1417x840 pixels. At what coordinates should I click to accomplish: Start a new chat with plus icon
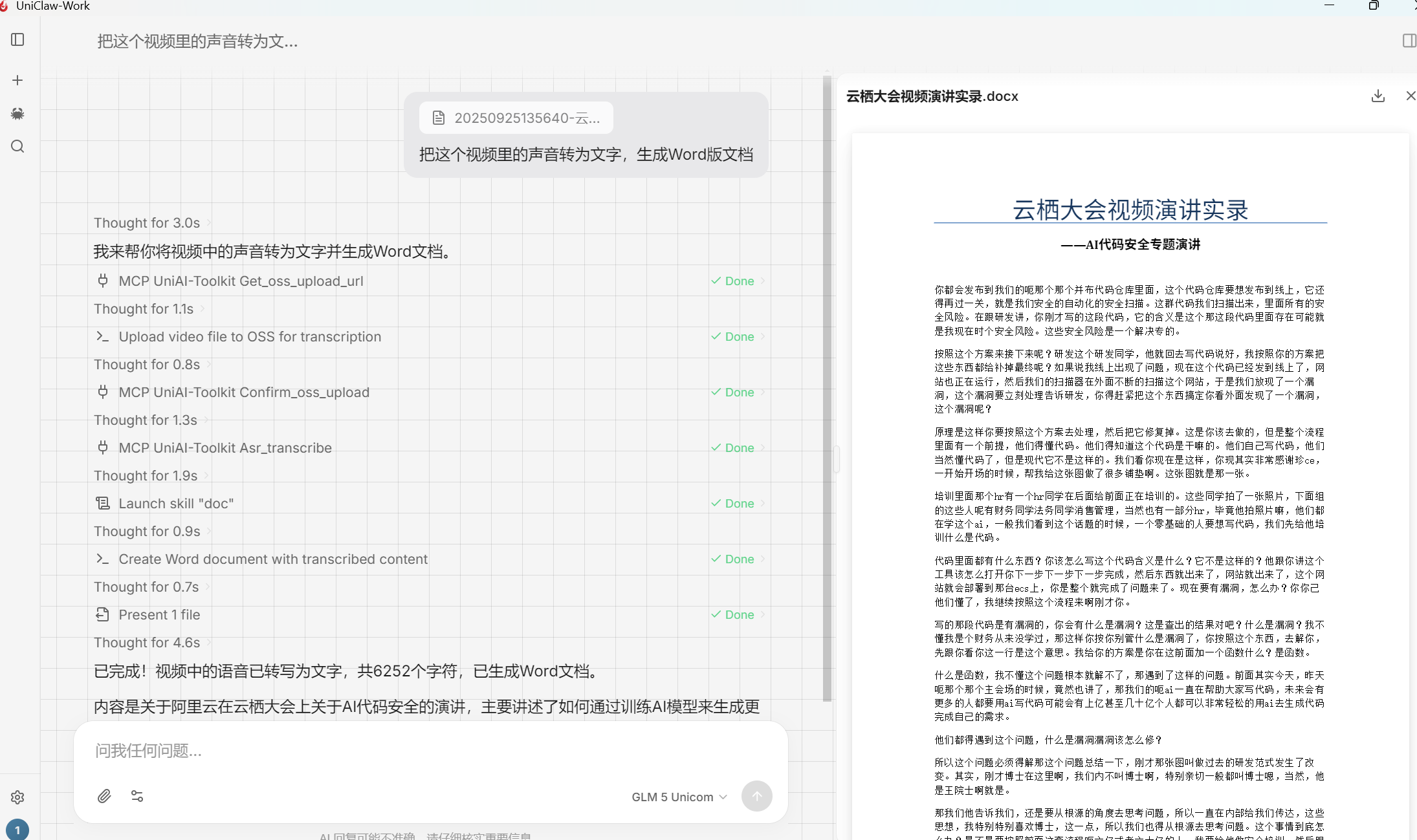[17, 80]
